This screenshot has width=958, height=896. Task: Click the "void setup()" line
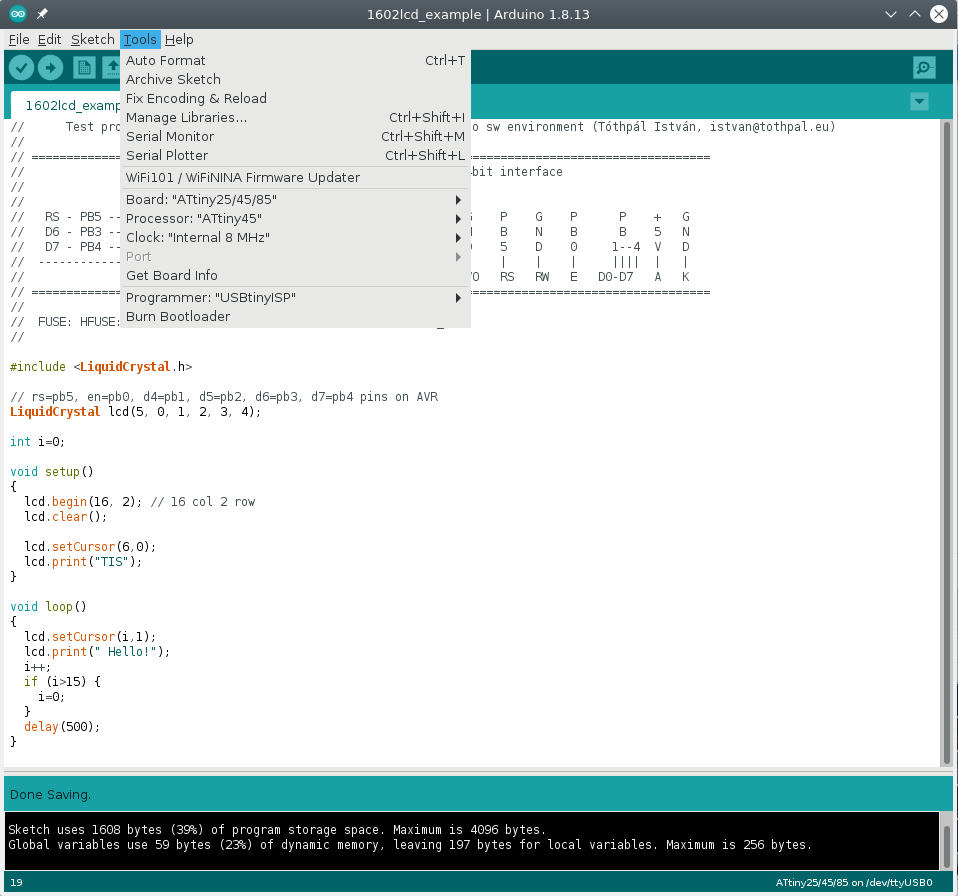pos(52,472)
